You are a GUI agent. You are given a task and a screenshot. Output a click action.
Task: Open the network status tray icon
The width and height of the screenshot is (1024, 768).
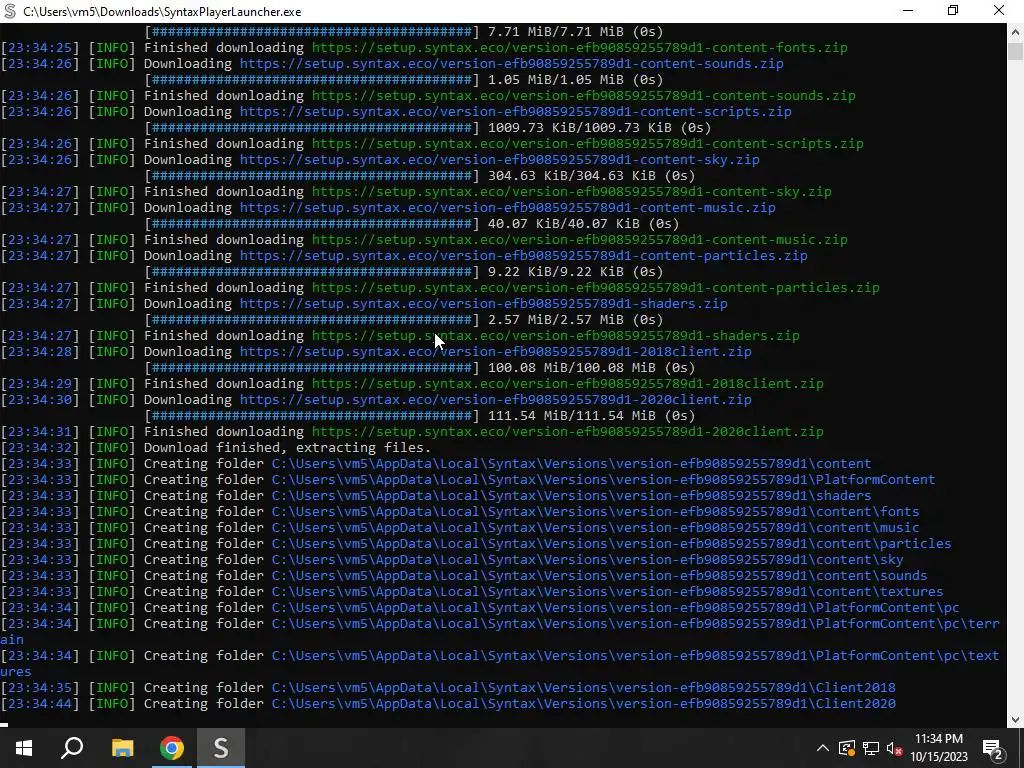point(871,748)
